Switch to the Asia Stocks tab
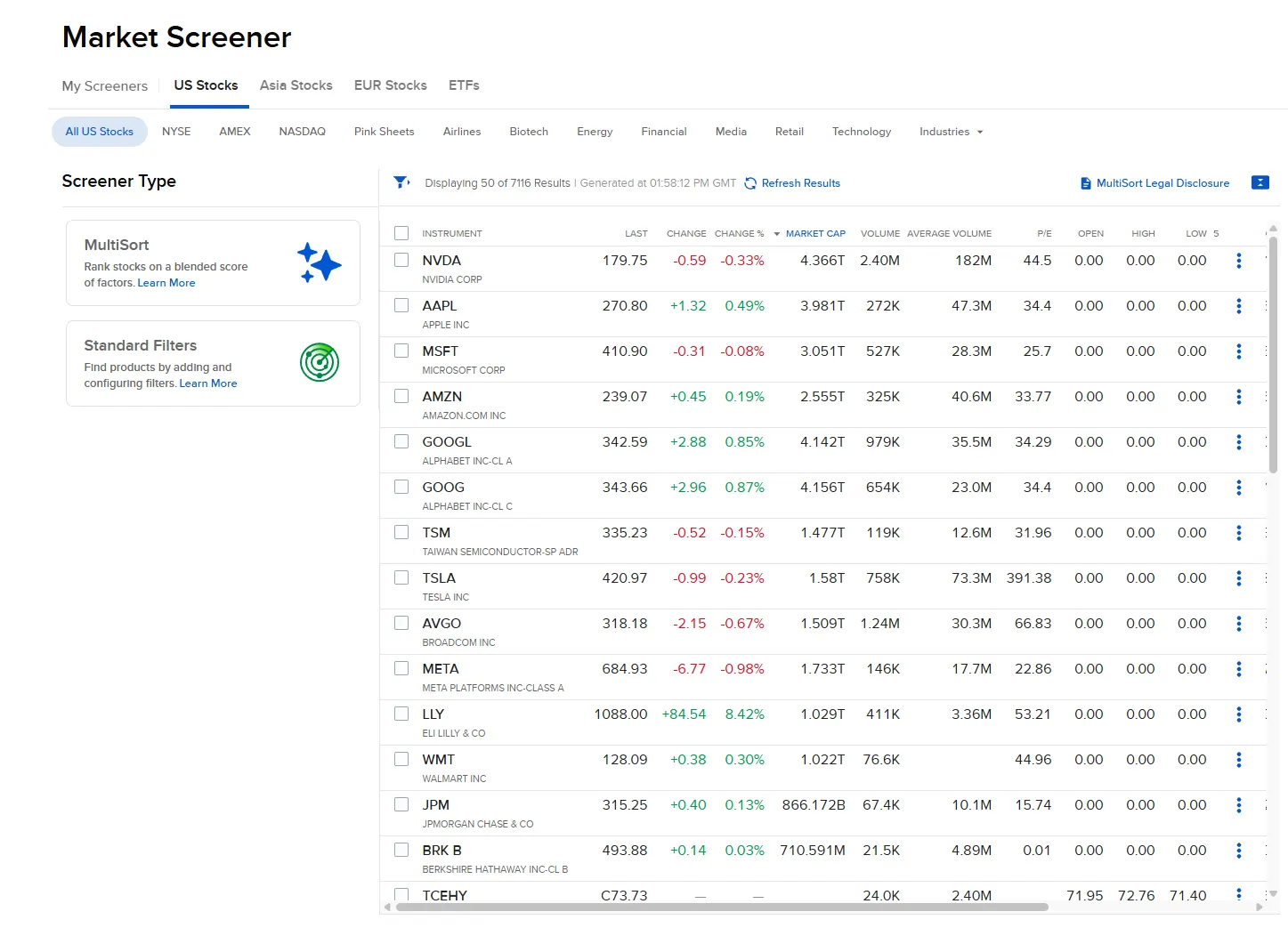 pos(296,85)
